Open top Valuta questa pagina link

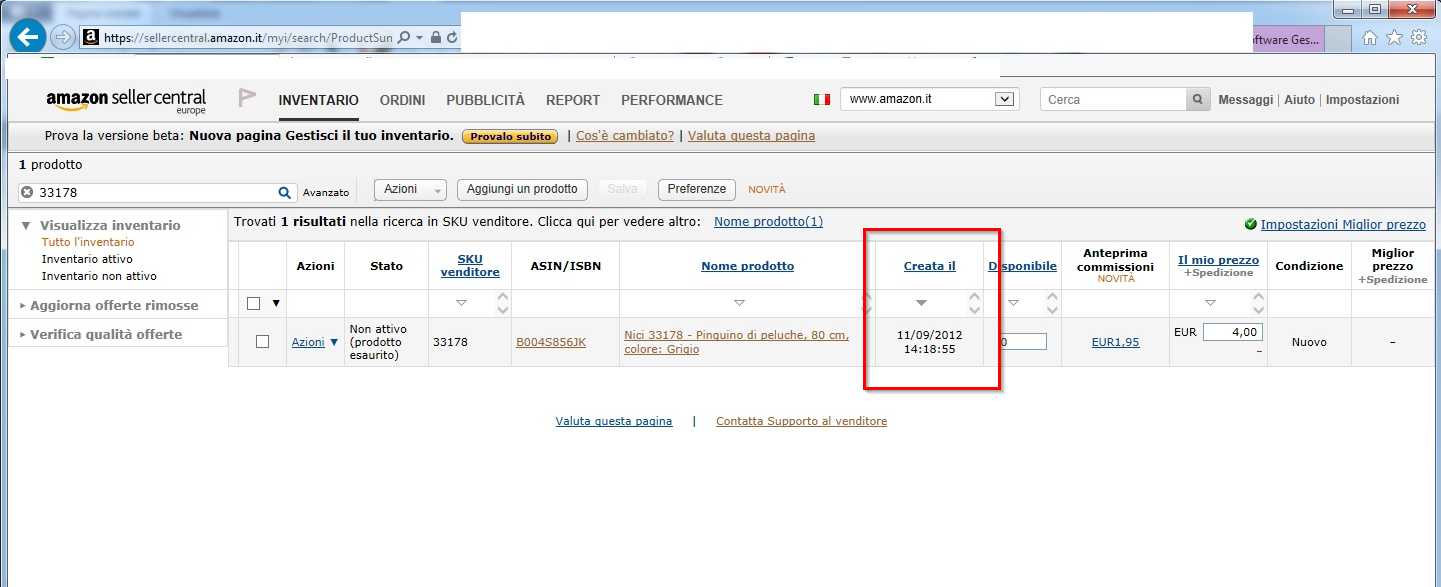pos(751,136)
